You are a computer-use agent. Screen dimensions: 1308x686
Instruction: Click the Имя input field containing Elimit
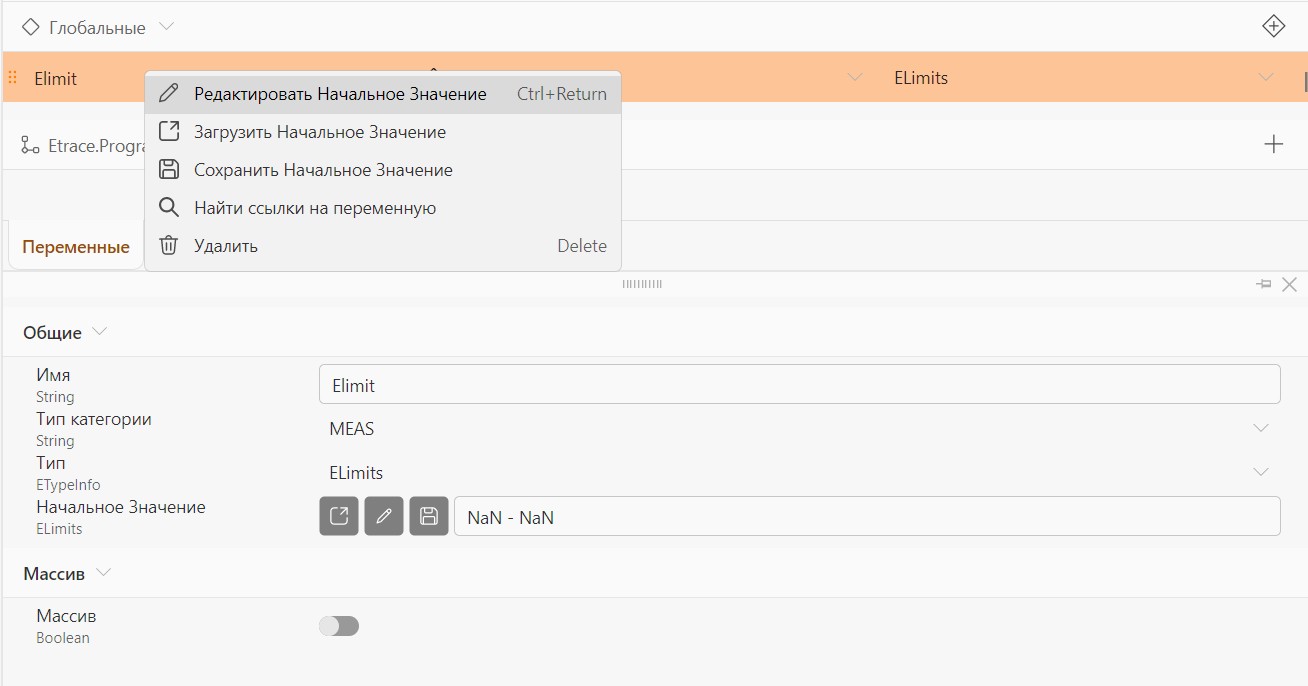[x=799, y=384]
